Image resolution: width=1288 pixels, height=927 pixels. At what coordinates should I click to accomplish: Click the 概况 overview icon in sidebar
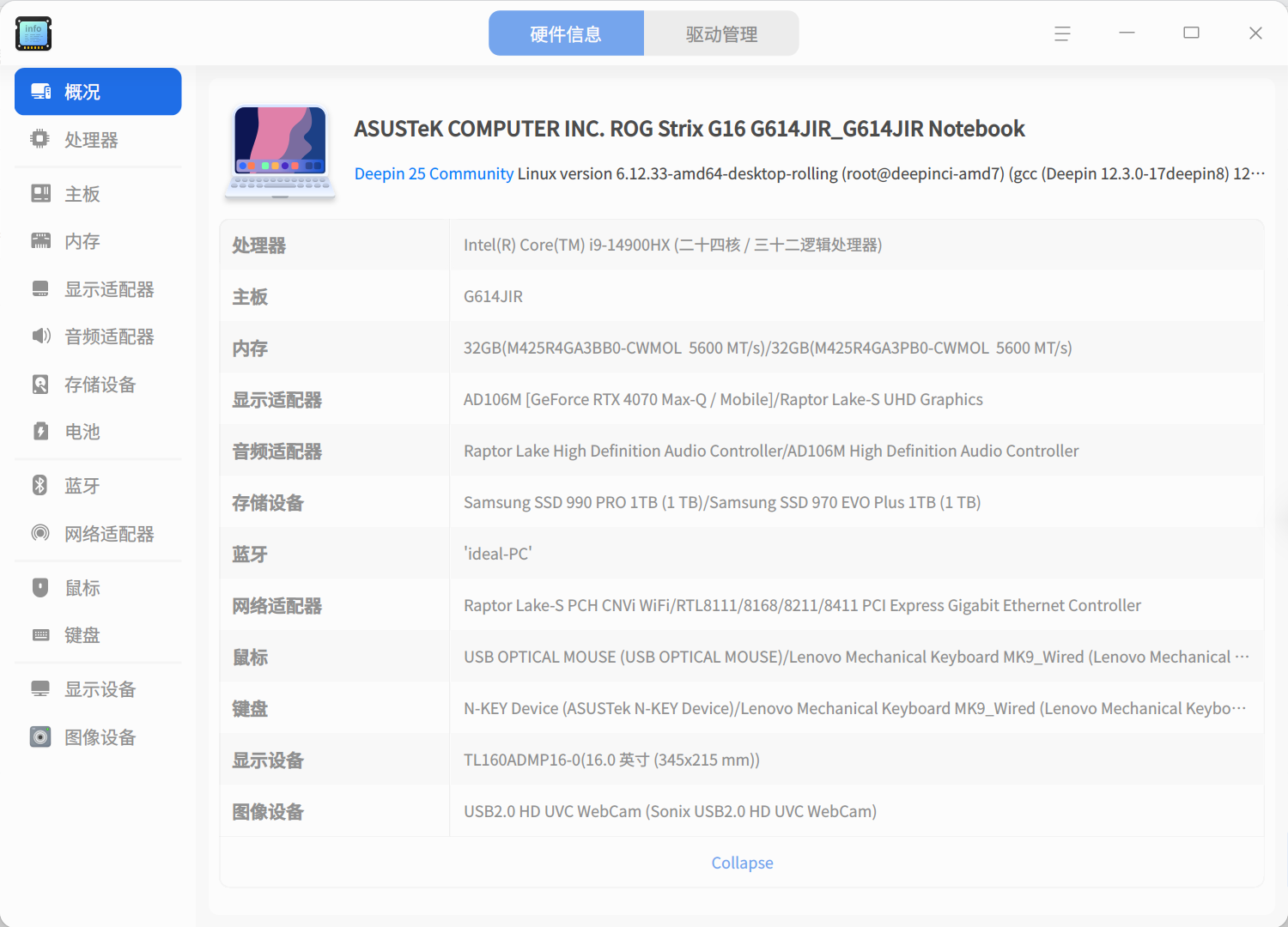(40, 91)
